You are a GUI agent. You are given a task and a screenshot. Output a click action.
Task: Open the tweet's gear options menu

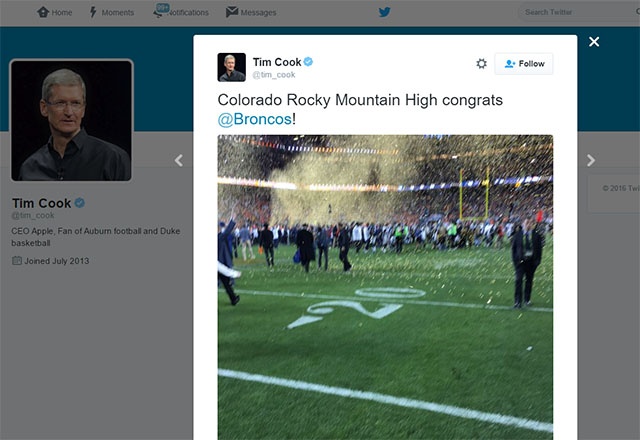point(481,63)
